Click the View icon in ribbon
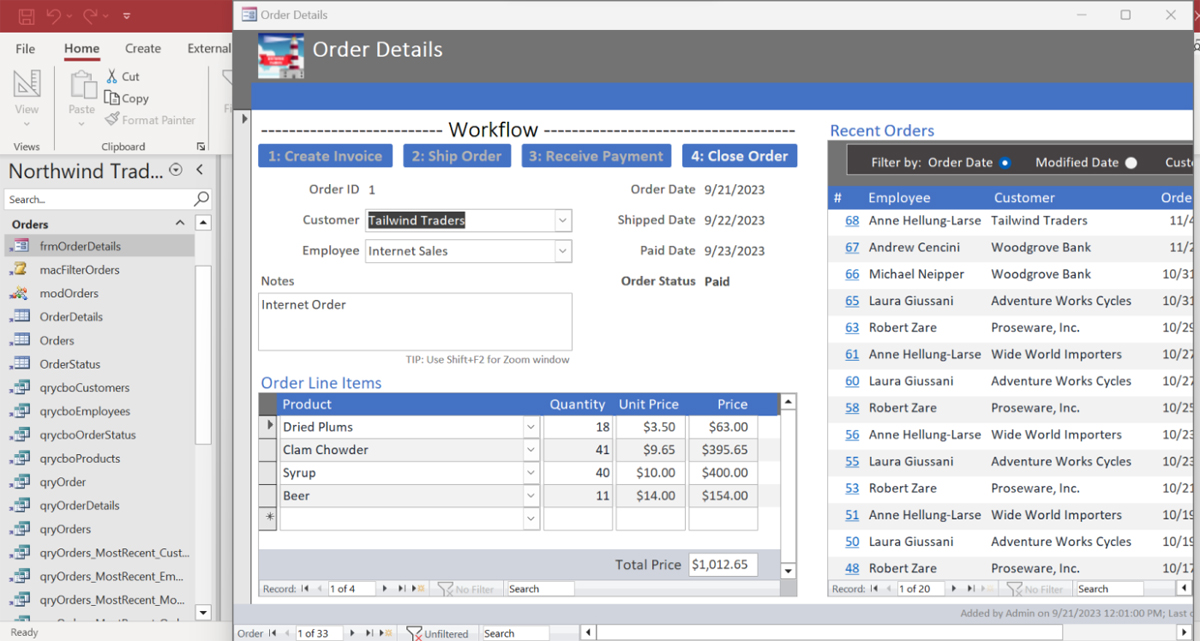 point(27,86)
